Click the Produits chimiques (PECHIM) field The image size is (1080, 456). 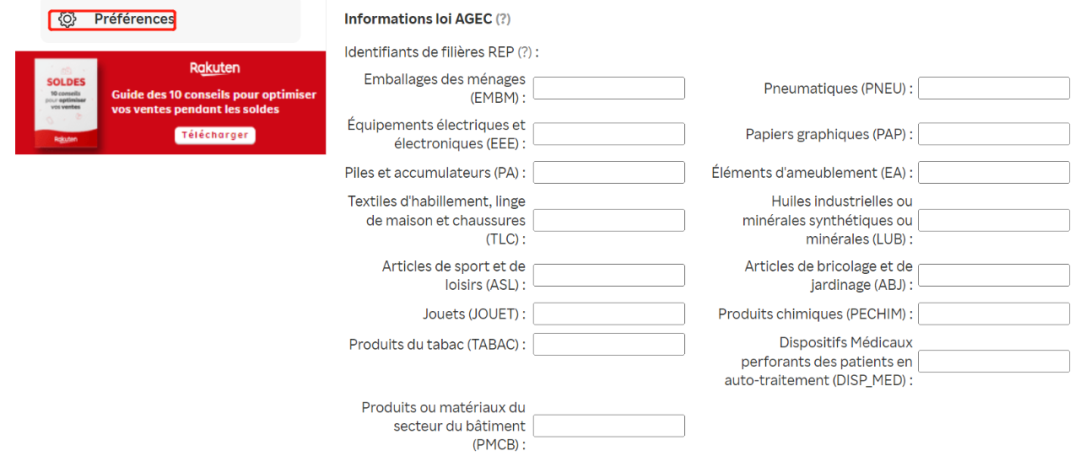click(x=993, y=314)
